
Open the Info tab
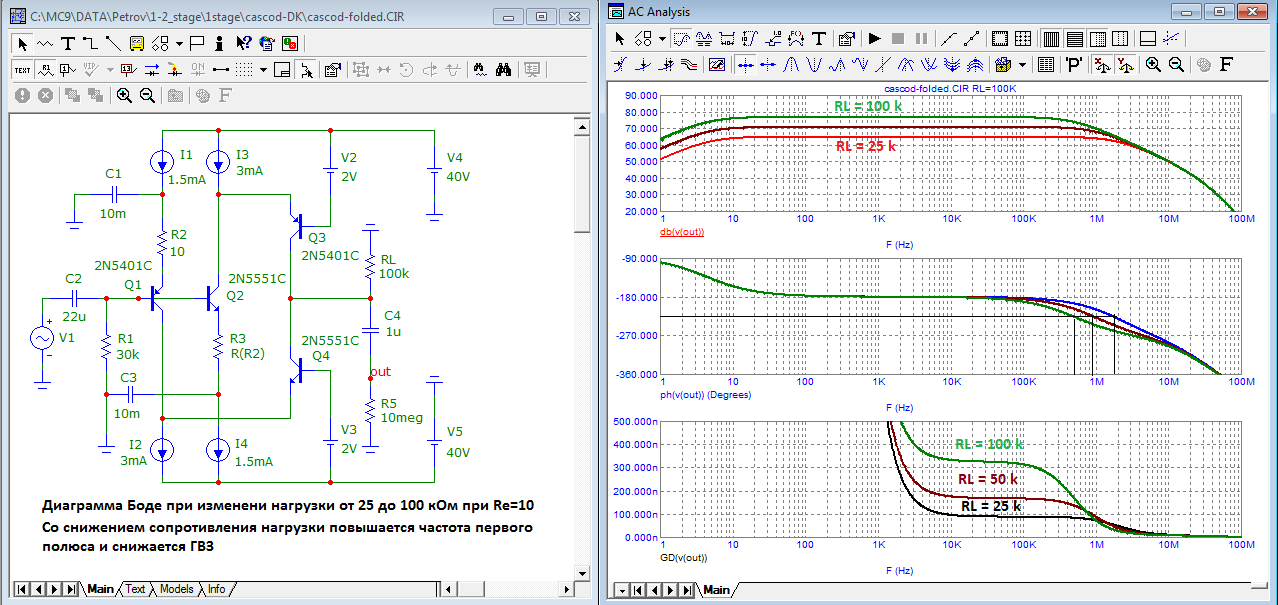click(x=216, y=589)
